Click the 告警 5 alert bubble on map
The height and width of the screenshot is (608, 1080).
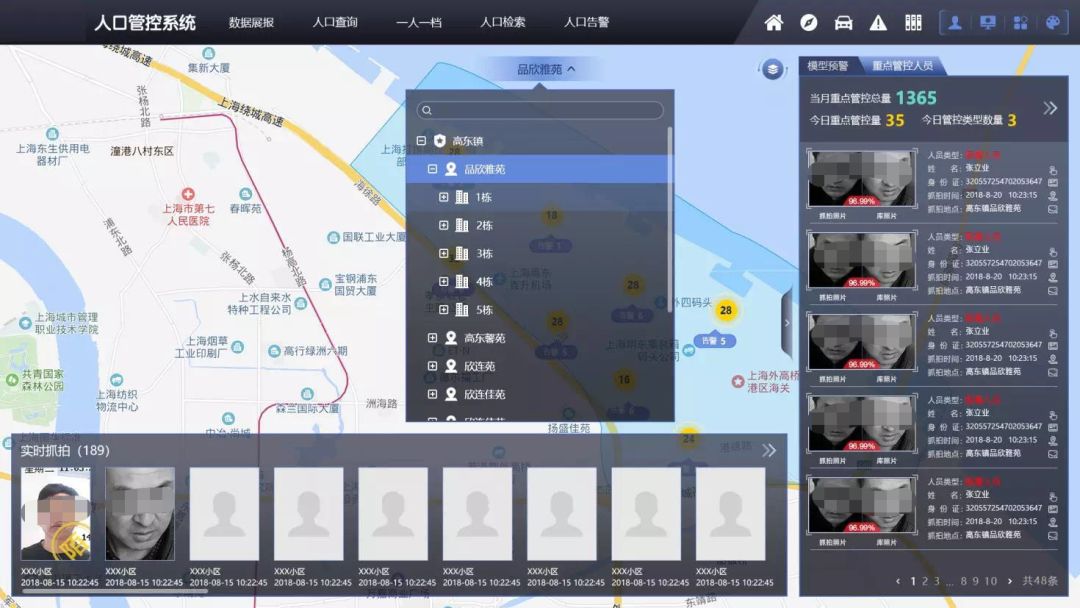pyautogui.click(x=714, y=341)
